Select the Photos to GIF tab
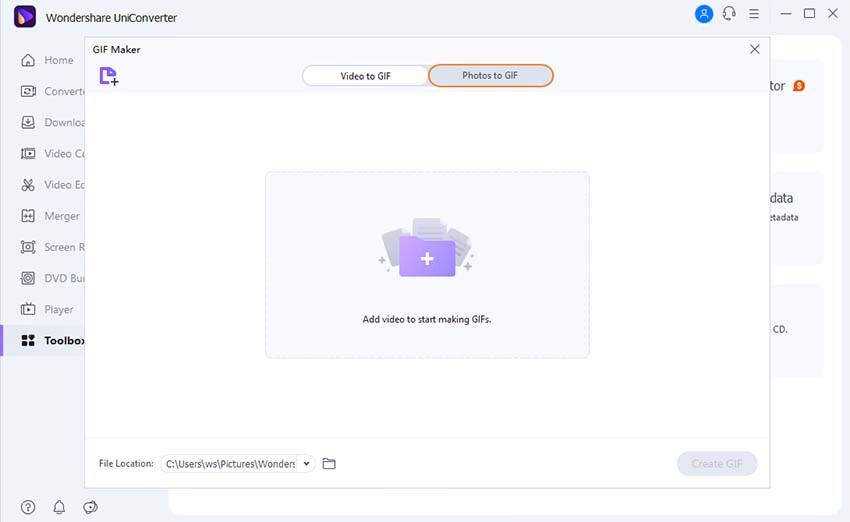The image size is (850, 522). [491, 75]
